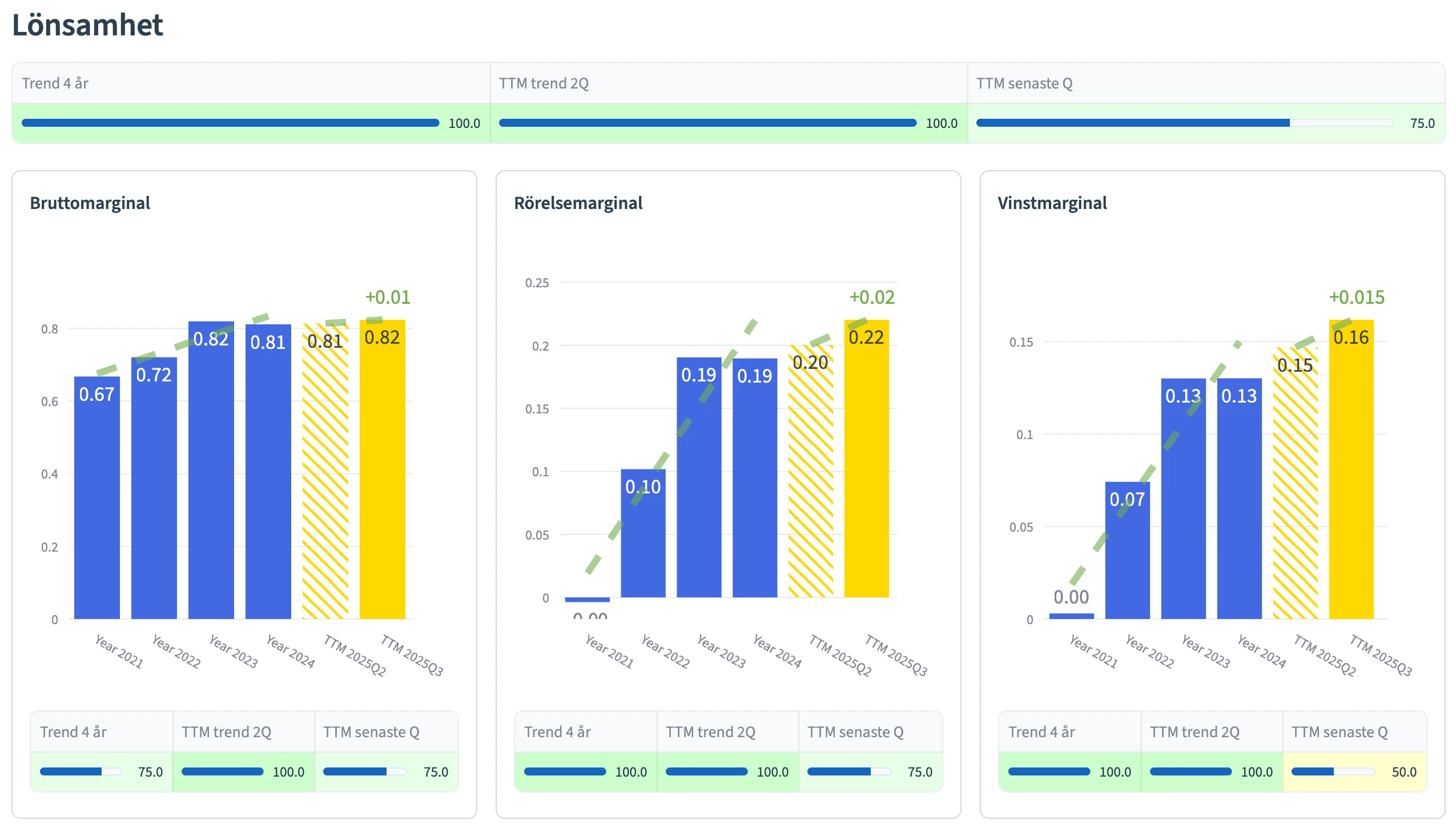
Task: Click the TTM senaste Q 75.0 progress bar
Action: [1184, 123]
